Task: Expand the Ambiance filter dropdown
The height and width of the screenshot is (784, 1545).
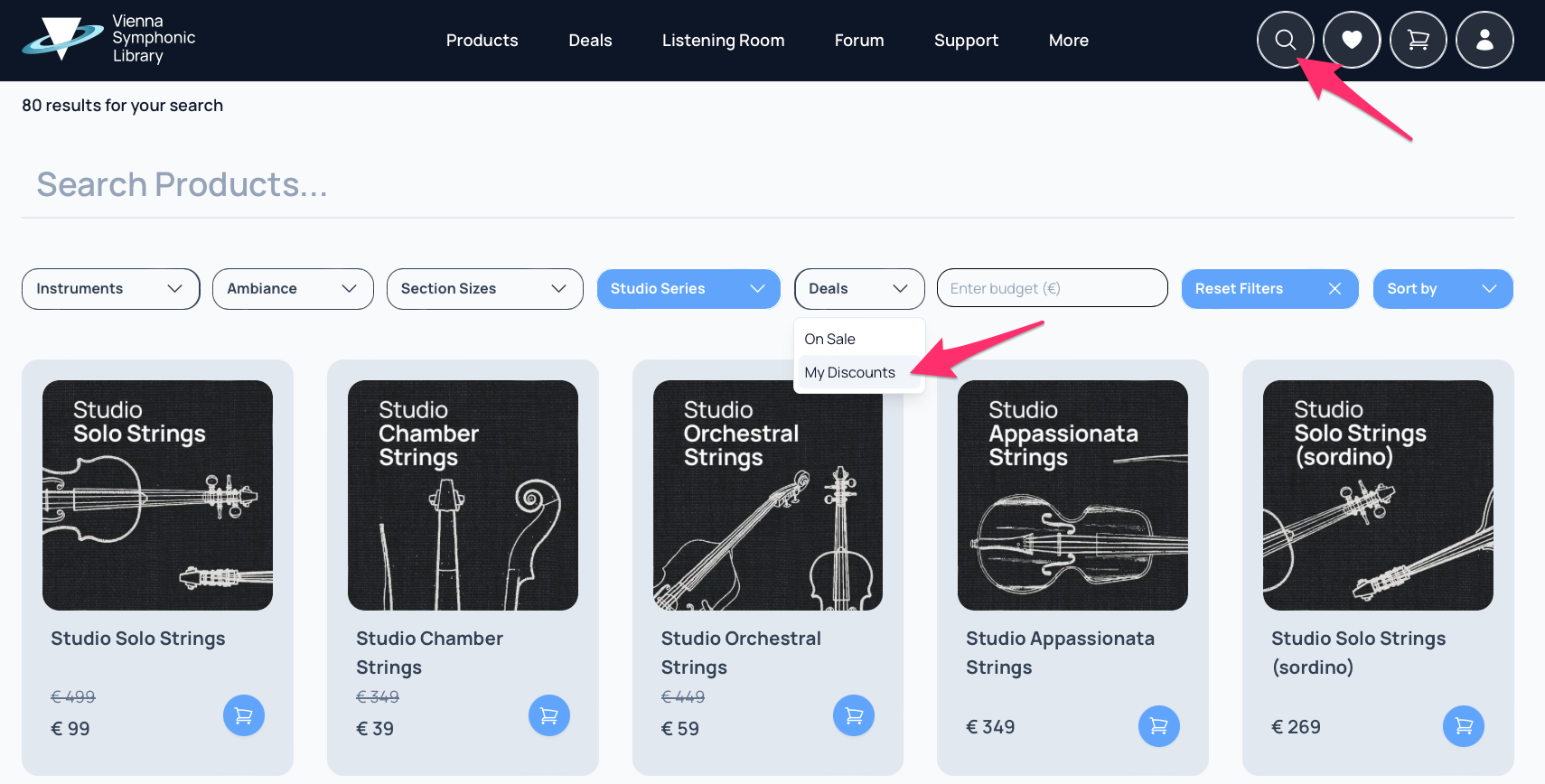Action: pyautogui.click(x=293, y=289)
